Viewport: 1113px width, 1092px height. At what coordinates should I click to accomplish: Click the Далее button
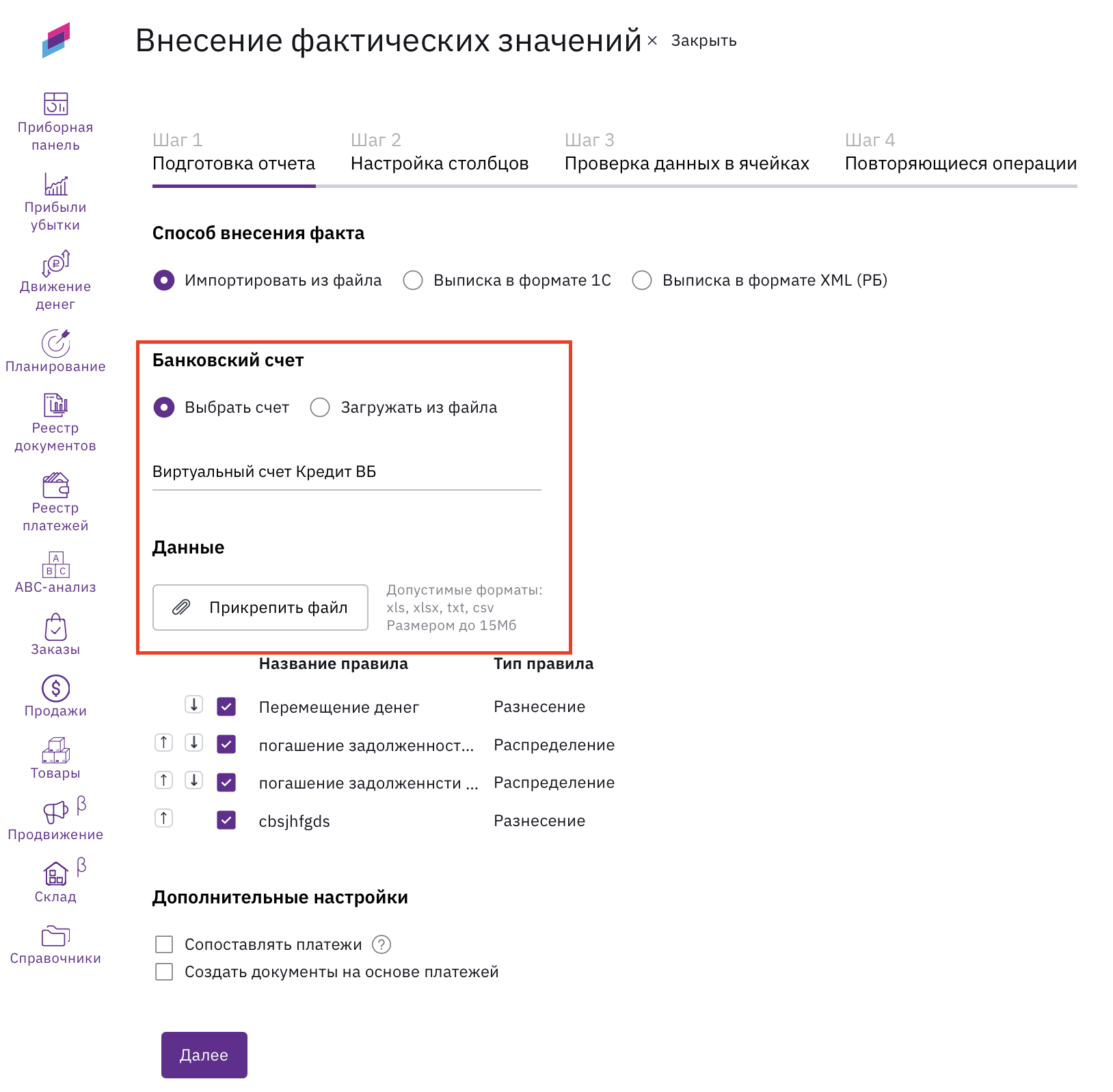tap(204, 1055)
